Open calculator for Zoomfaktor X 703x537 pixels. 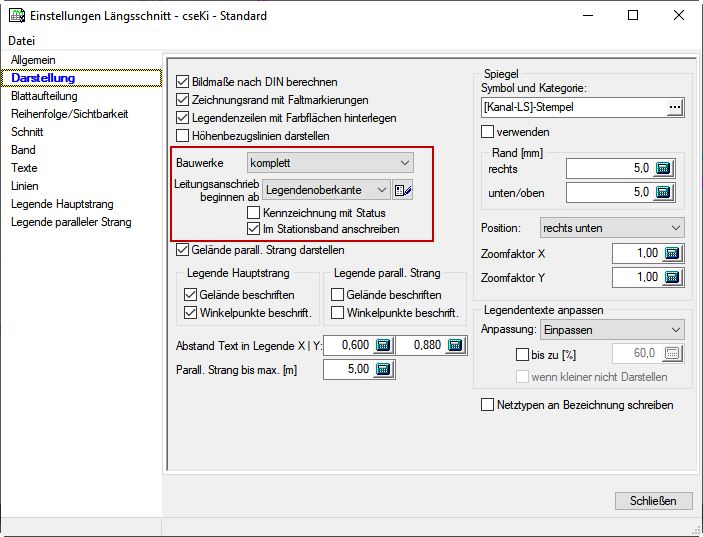pyautogui.click(x=673, y=253)
